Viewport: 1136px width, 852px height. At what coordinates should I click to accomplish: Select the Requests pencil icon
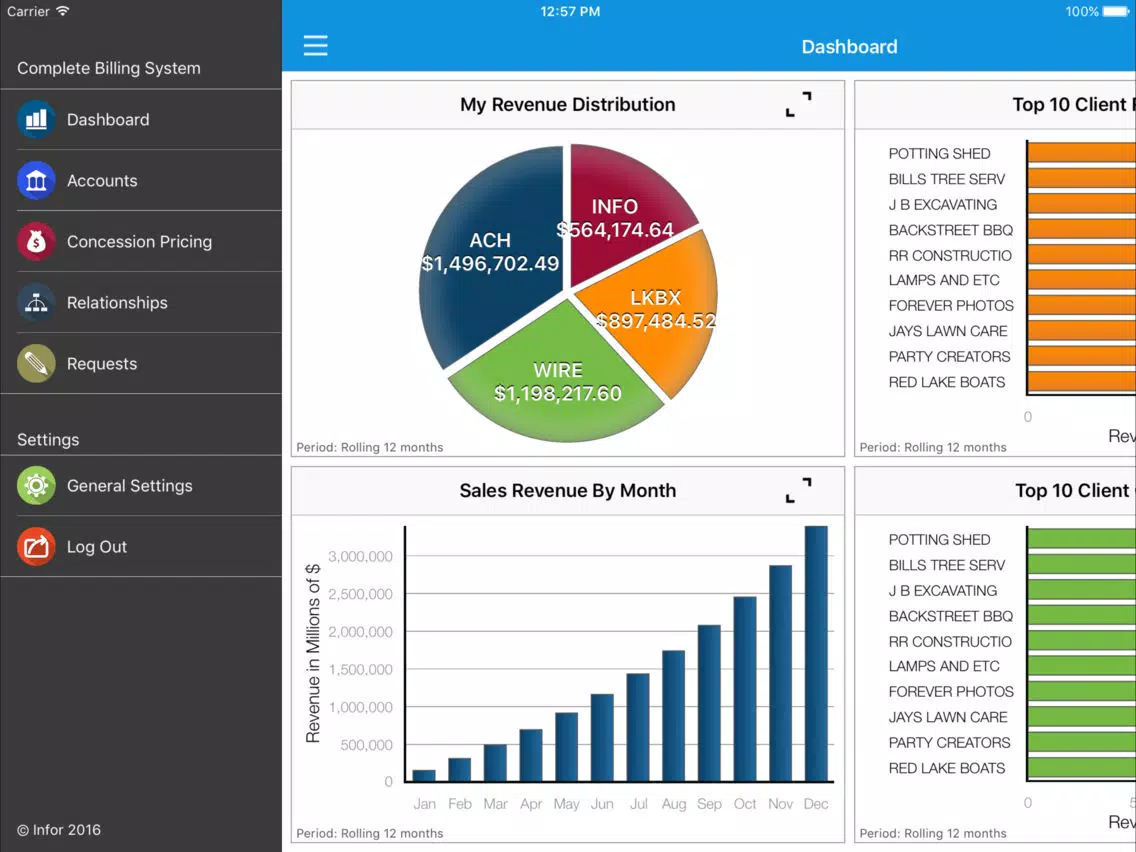(x=35, y=363)
